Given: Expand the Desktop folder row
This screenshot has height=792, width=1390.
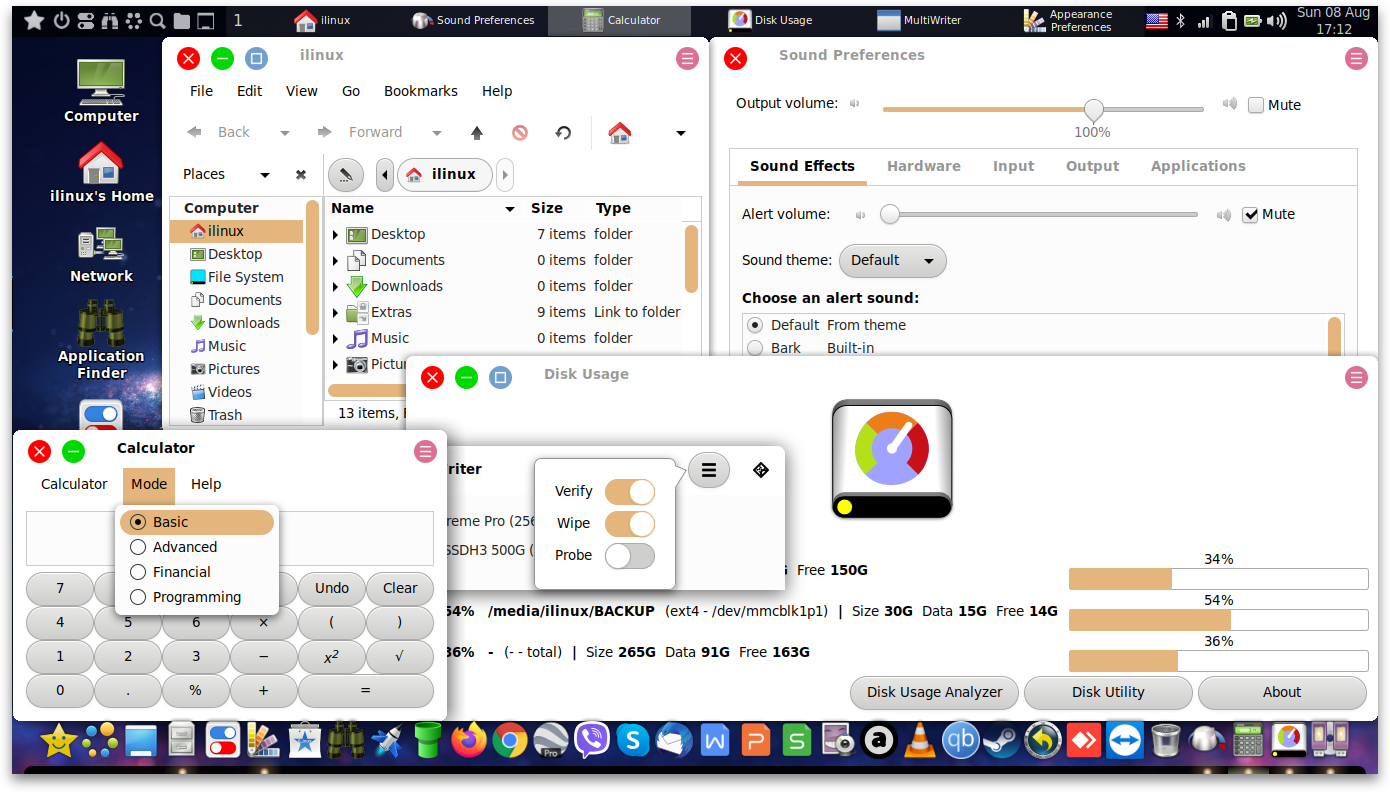Looking at the screenshot, I should coord(336,234).
